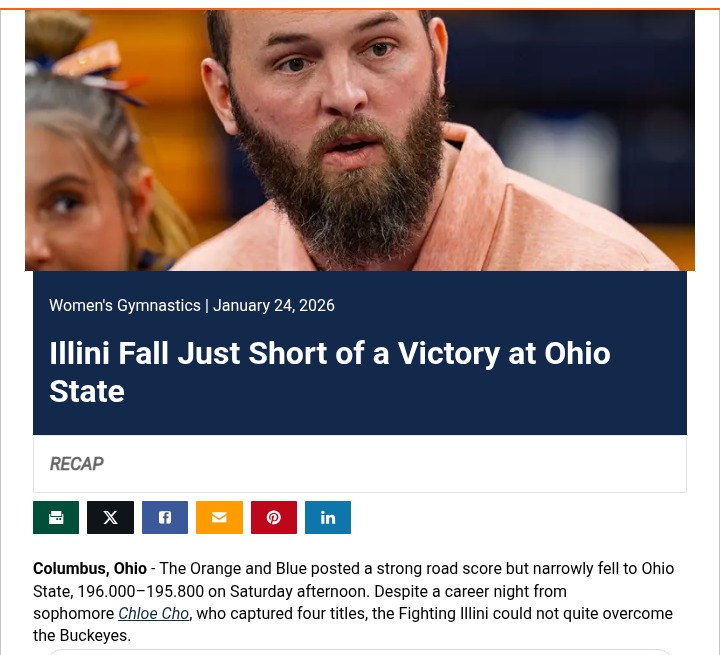Click the orange bar at page top
The image size is (720, 655).
click(x=360, y=6)
